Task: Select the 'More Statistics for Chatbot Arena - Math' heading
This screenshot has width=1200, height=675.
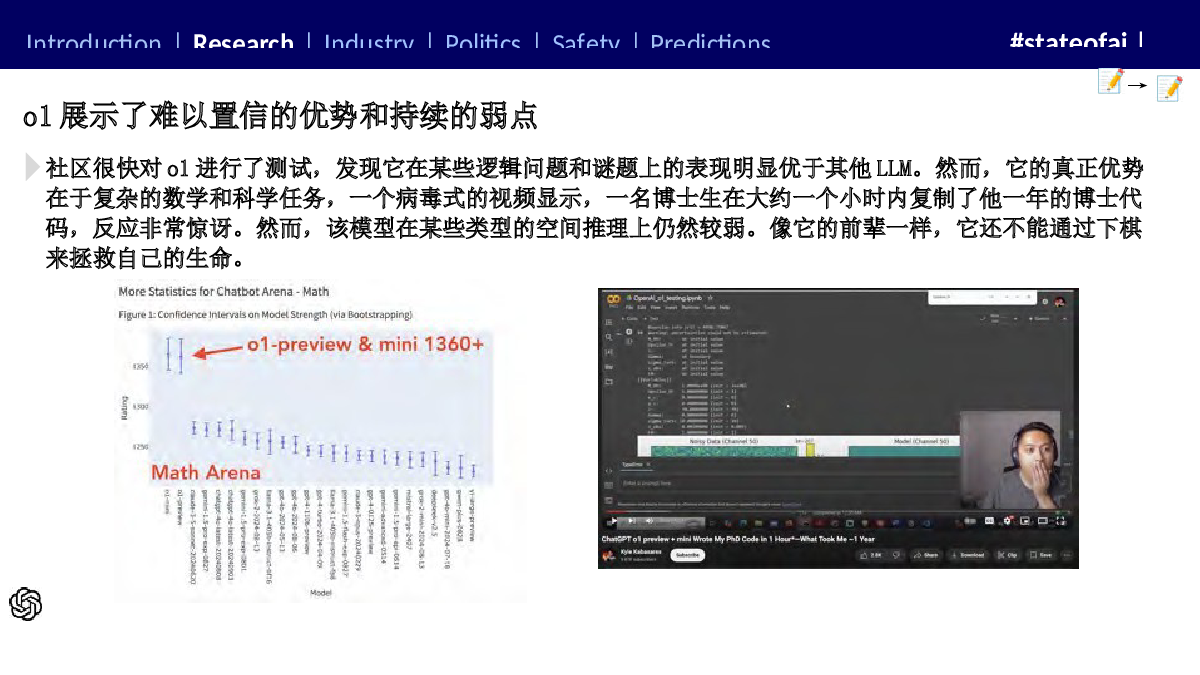Action: 223,292
